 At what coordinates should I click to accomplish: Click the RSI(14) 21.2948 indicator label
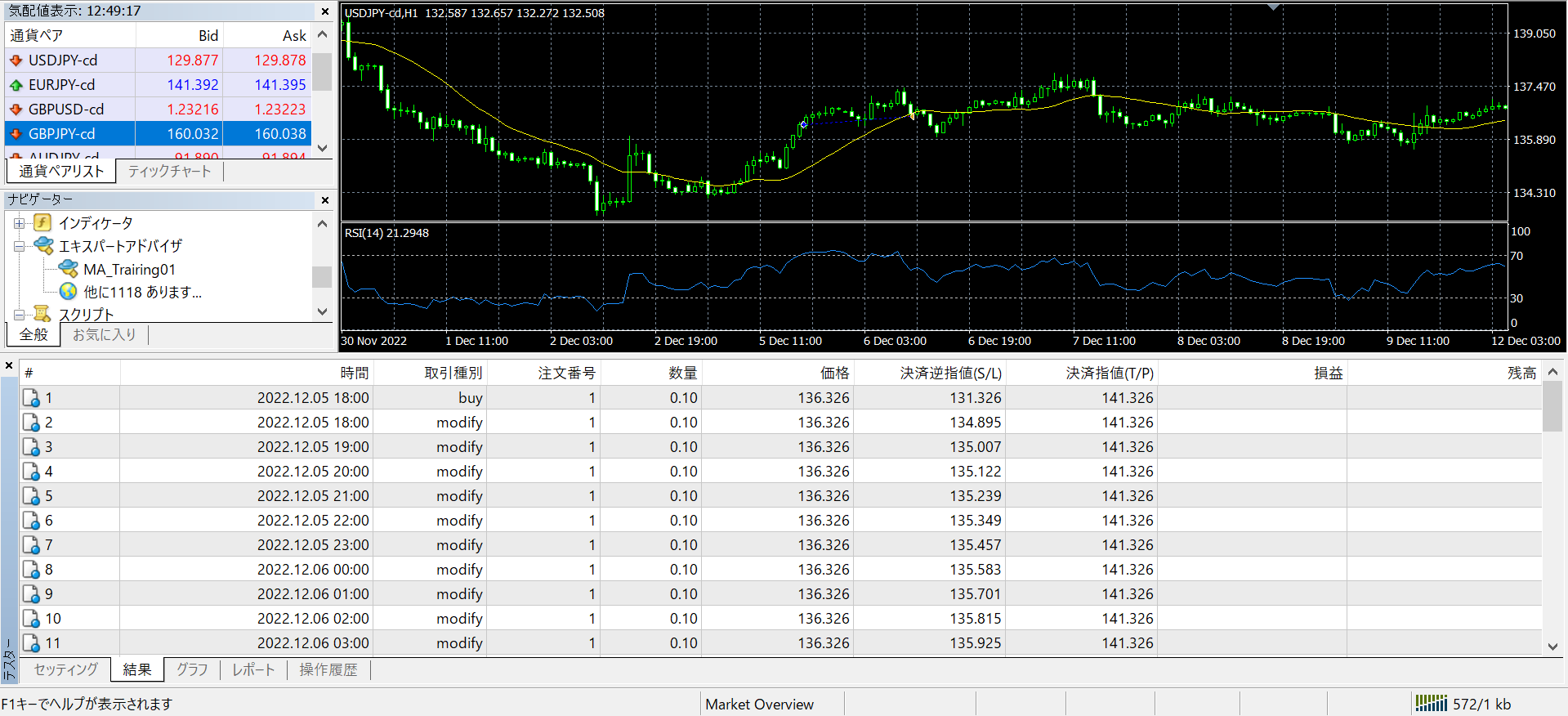[x=386, y=233]
